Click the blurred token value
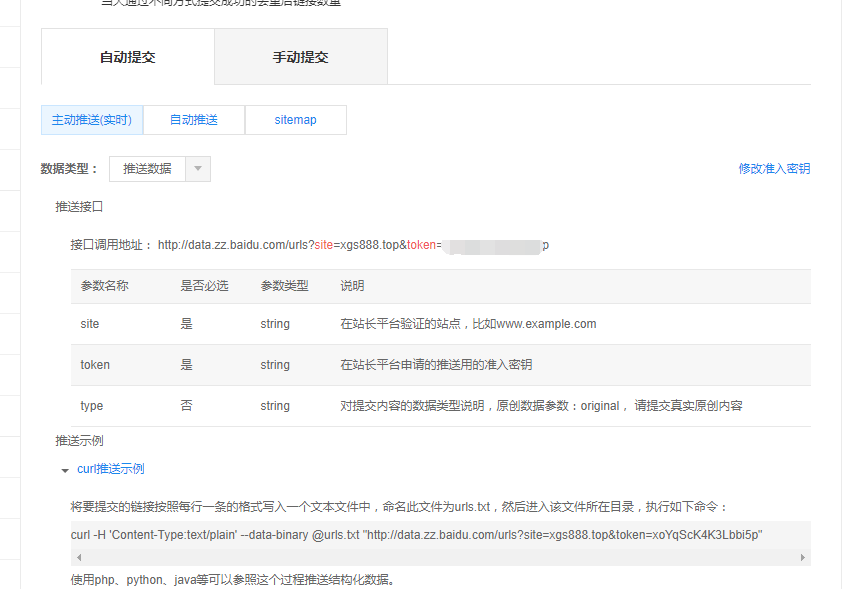The image size is (854, 589). [x=492, y=246]
